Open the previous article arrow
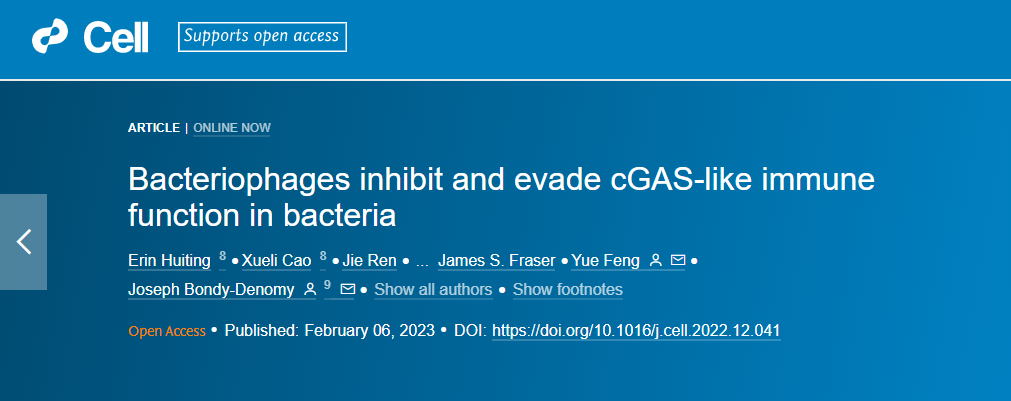Viewport: 1011px width, 401px height. point(24,242)
